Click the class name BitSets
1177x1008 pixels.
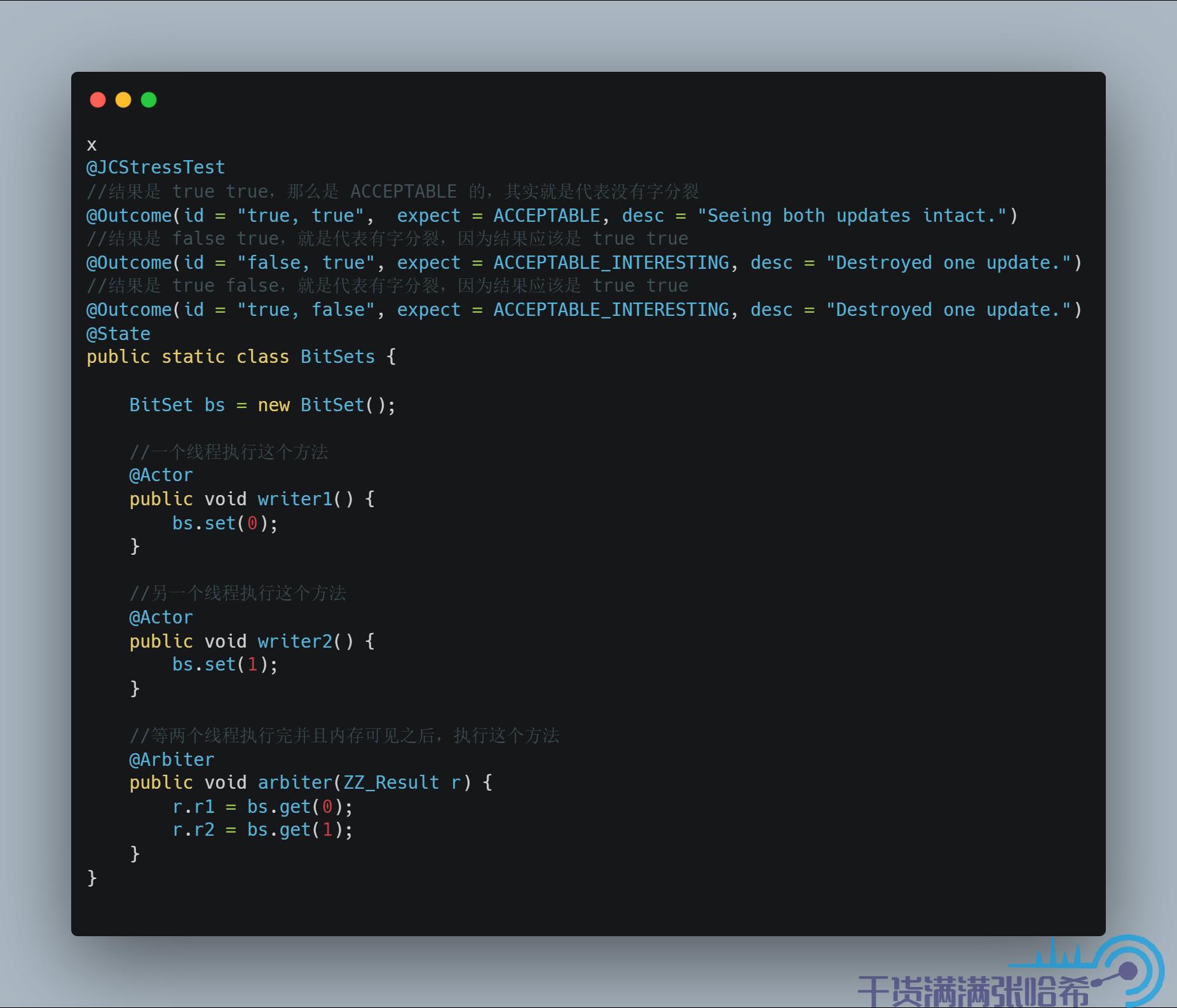point(337,357)
